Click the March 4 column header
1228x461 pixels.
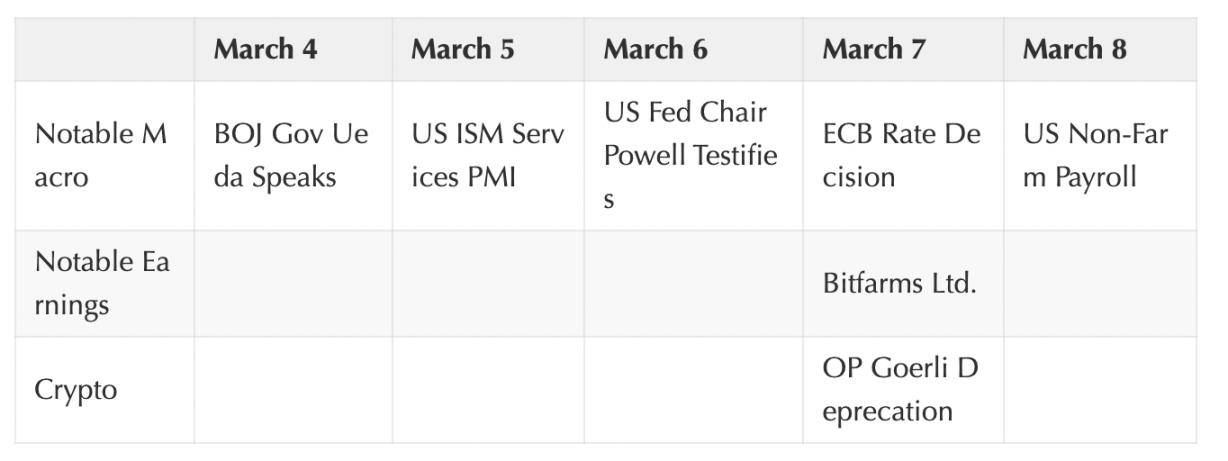coord(265,49)
